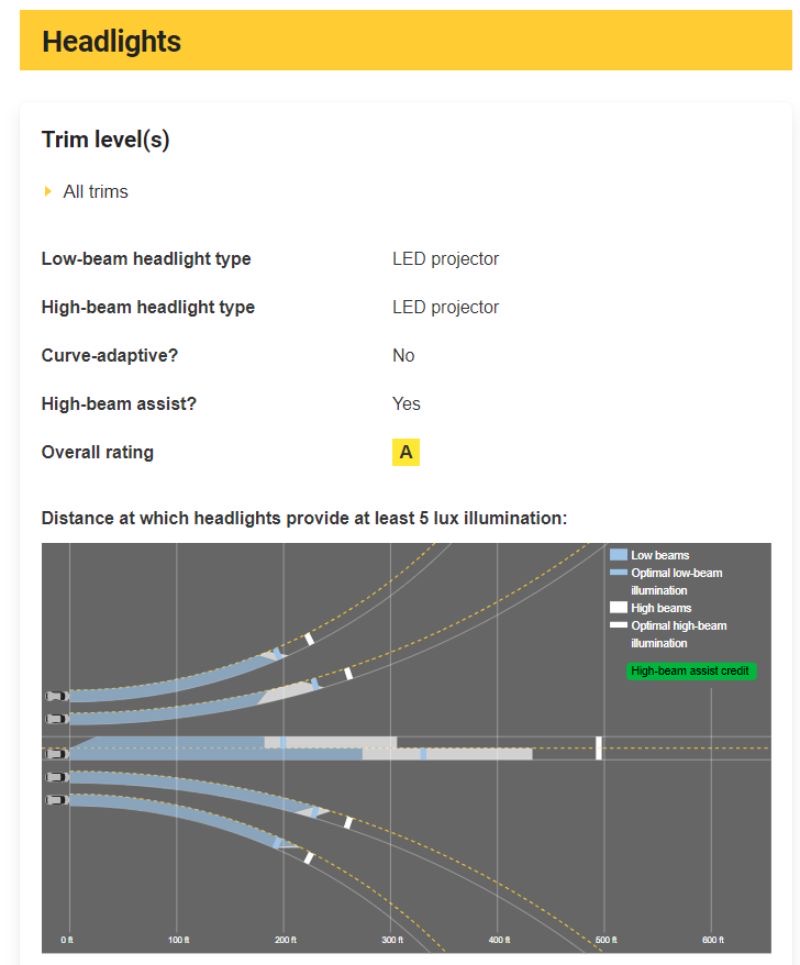Select the All trims entry
The height and width of the screenshot is (965, 800).
95,191
